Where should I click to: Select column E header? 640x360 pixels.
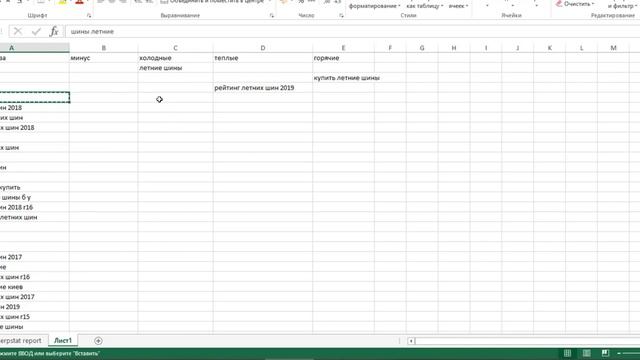pyautogui.click(x=343, y=48)
